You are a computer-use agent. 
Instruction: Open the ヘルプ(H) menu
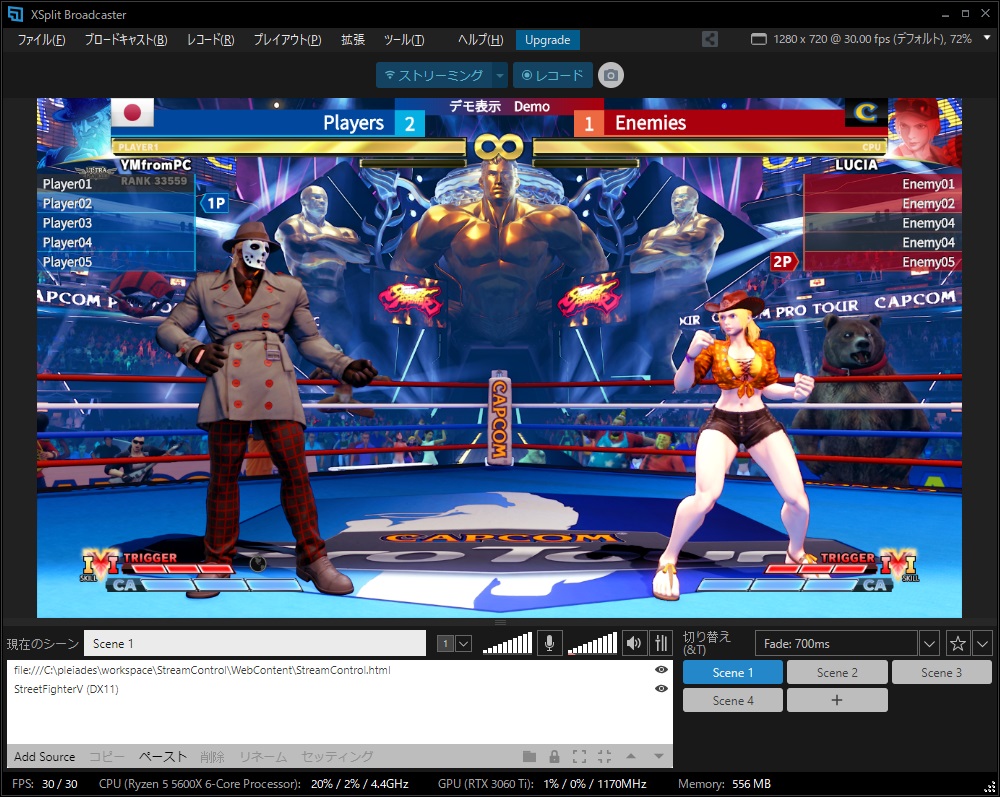click(480, 40)
